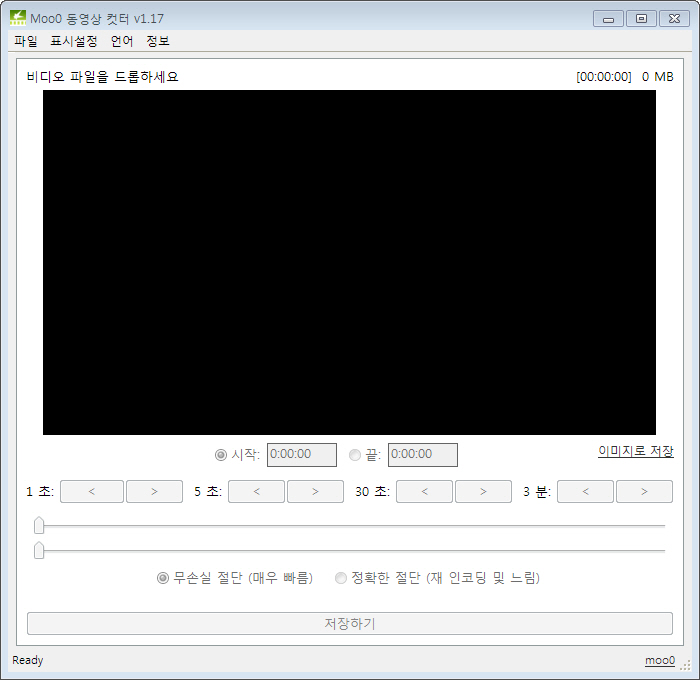The height and width of the screenshot is (680, 700).
Task: Select the 끝 (end) radio button
Action: [355, 455]
